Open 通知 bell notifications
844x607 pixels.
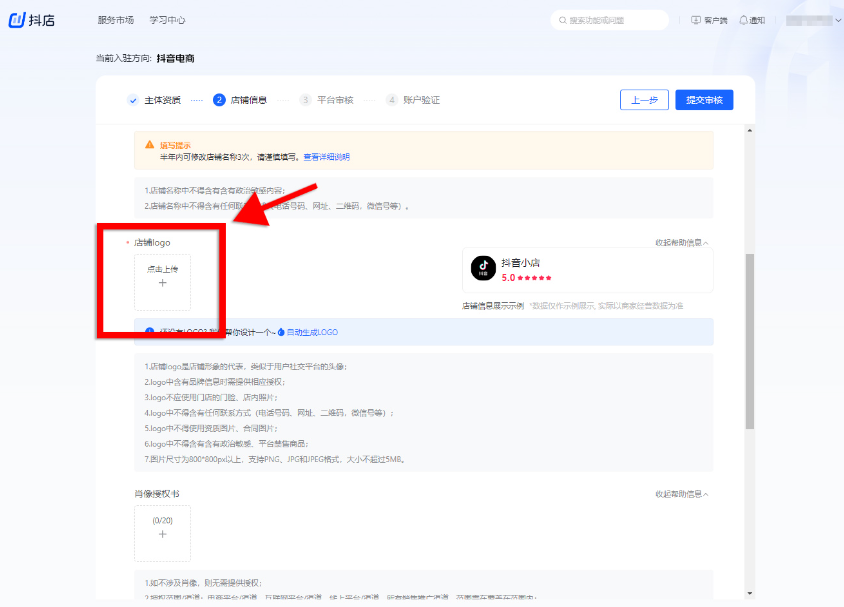pyautogui.click(x=743, y=20)
